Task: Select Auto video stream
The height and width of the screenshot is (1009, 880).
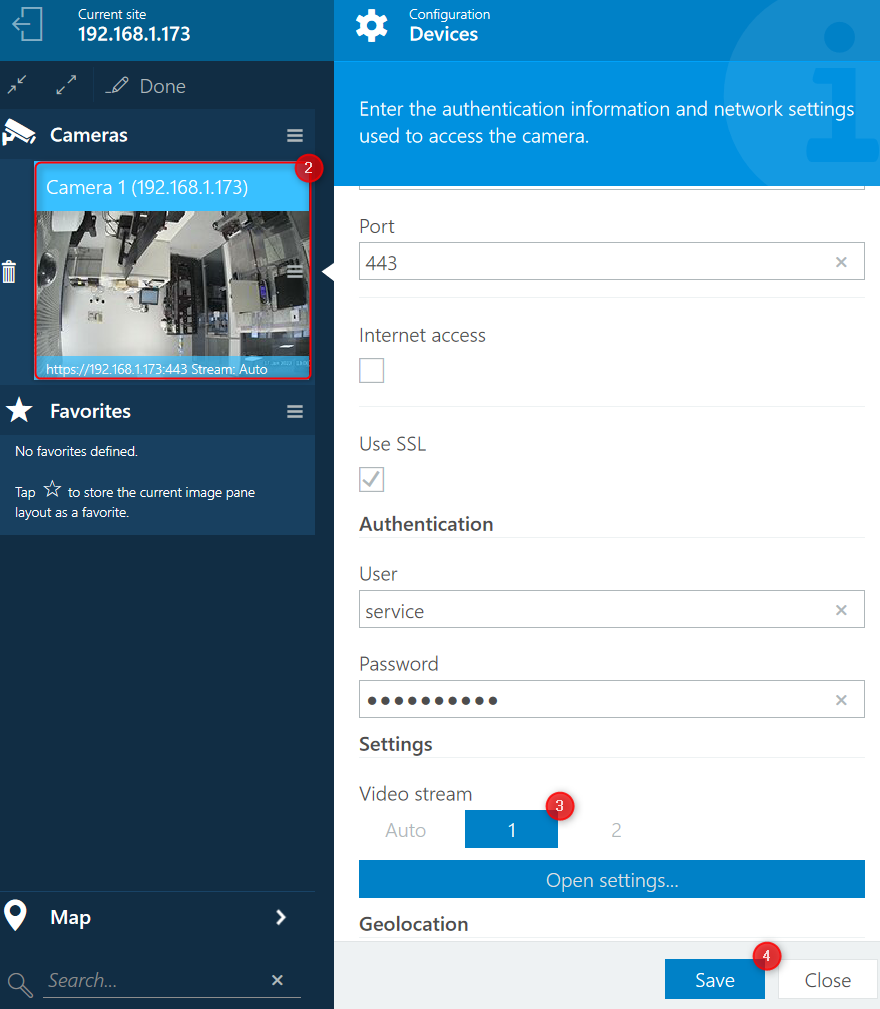Action: pyautogui.click(x=405, y=829)
